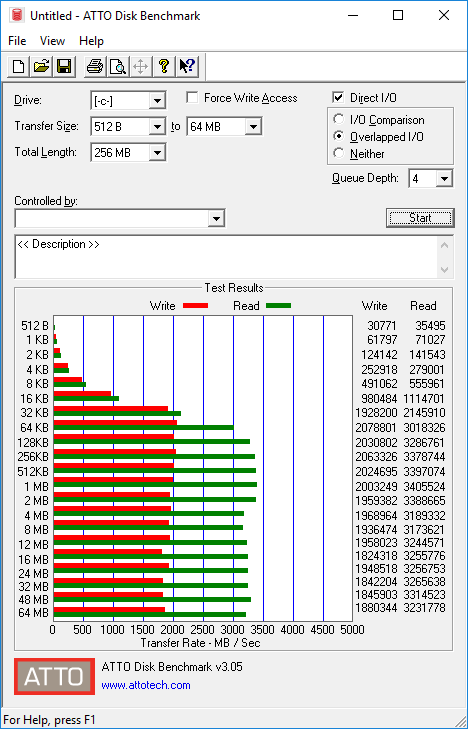Open the Total Length 256 MB dropdown

[x=157, y=152]
